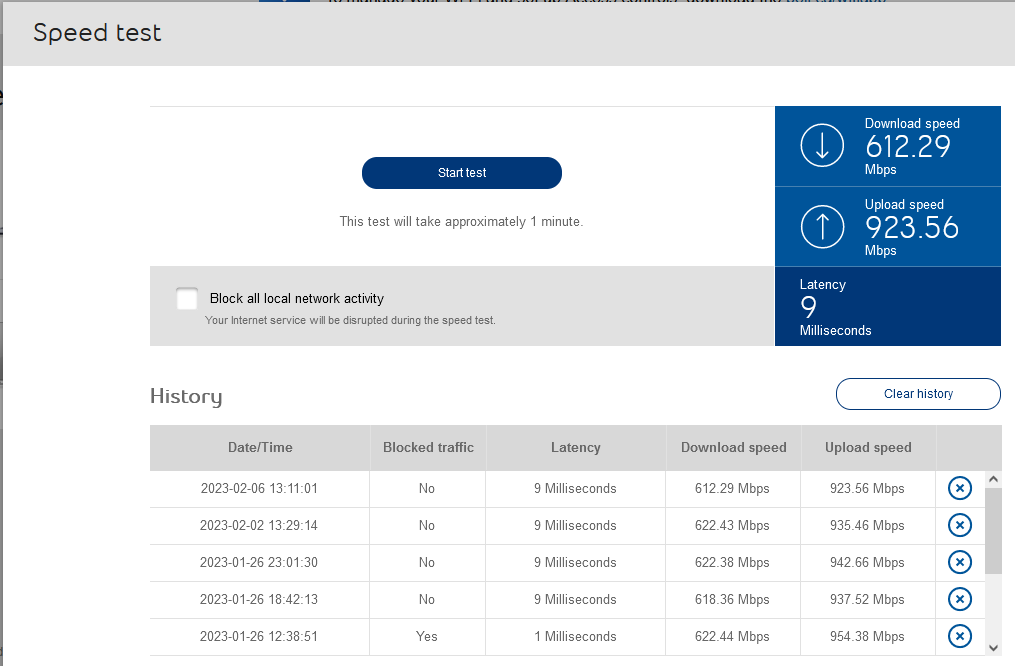Click the Download speed column header
The height and width of the screenshot is (666, 1015).
pos(734,448)
